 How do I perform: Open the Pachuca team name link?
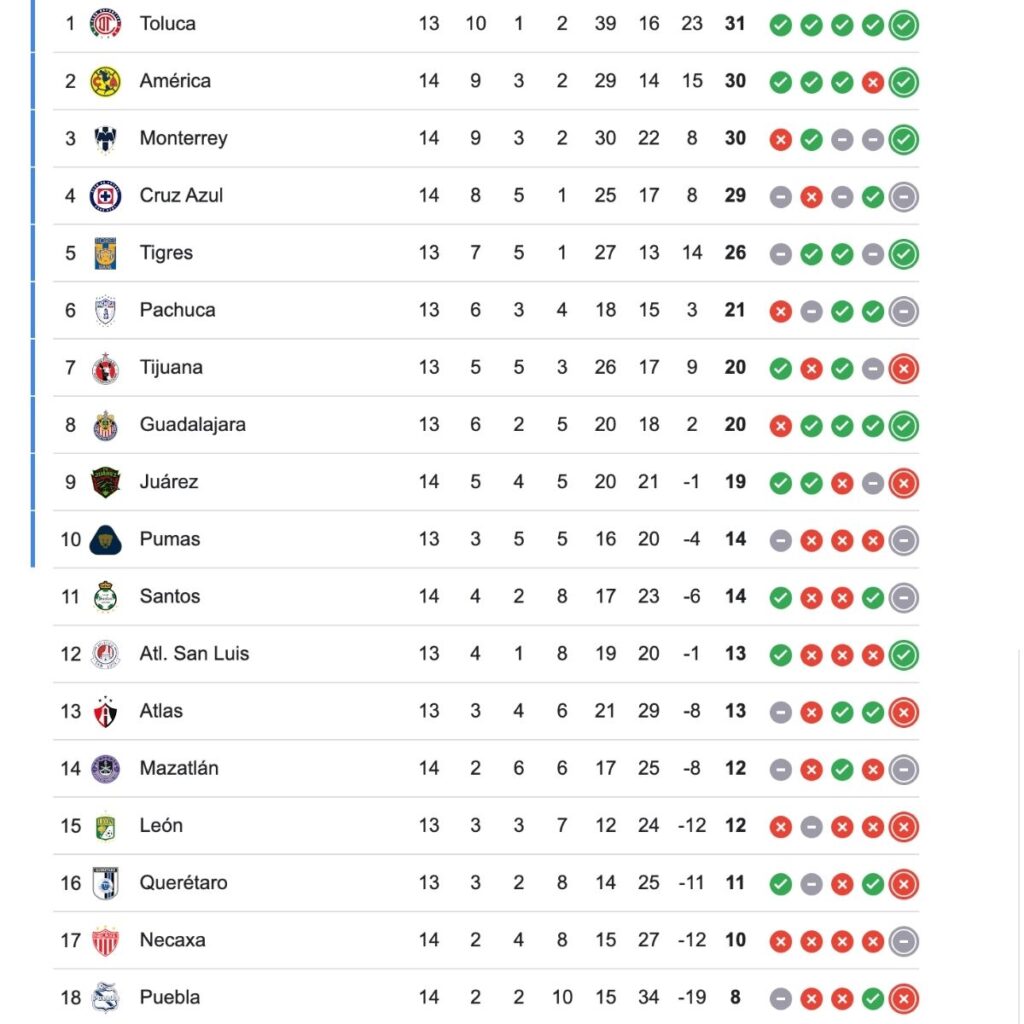177,310
